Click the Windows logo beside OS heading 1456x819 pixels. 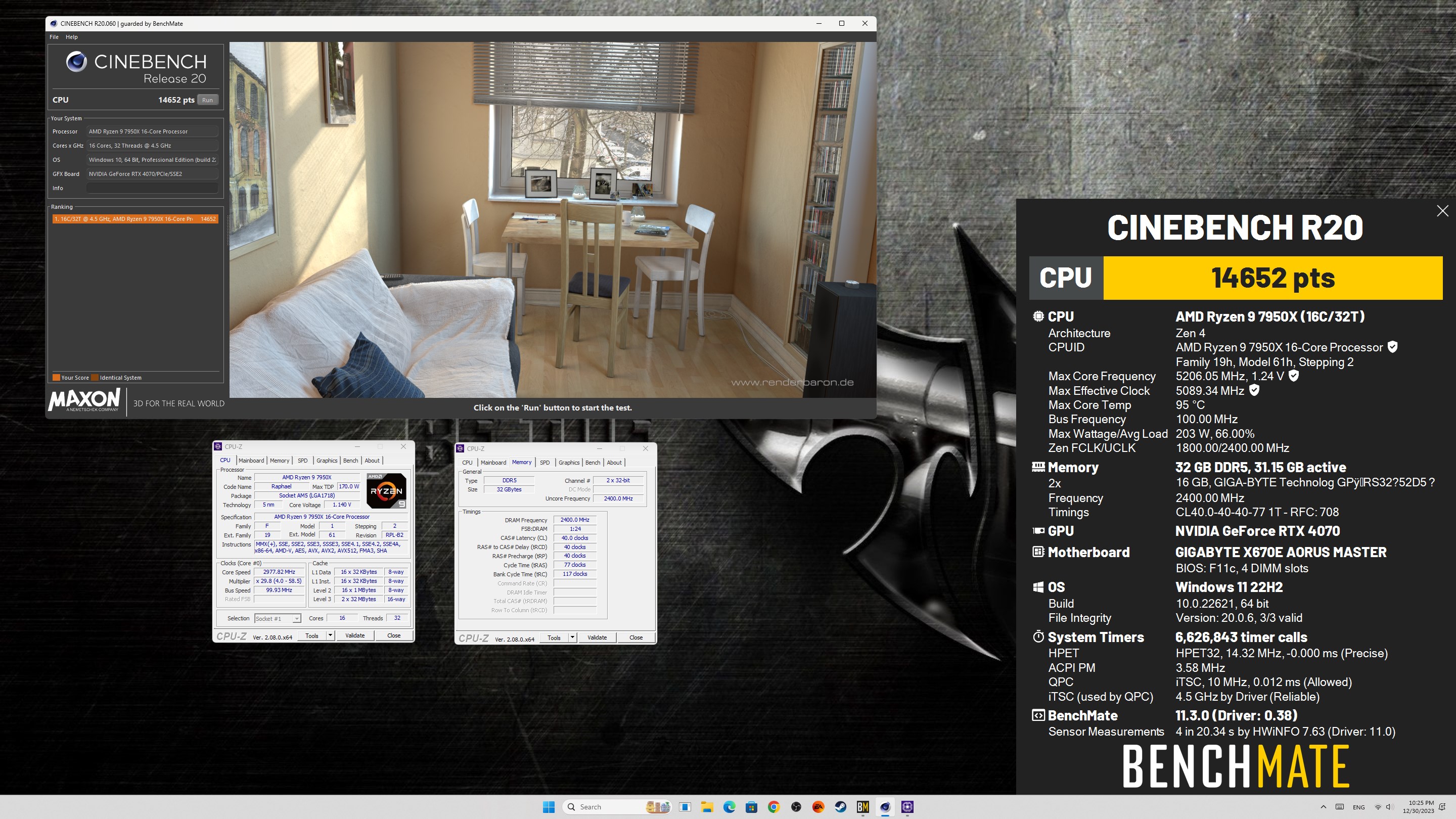[1038, 587]
